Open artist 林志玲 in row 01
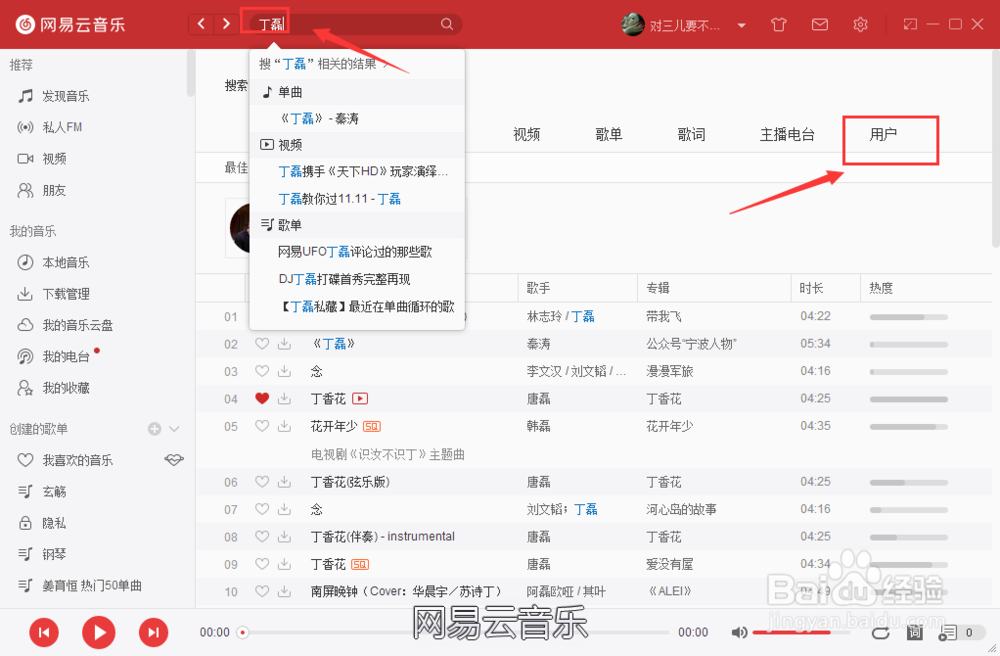Viewport: 1000px width, 656px height. click(543, 316)
